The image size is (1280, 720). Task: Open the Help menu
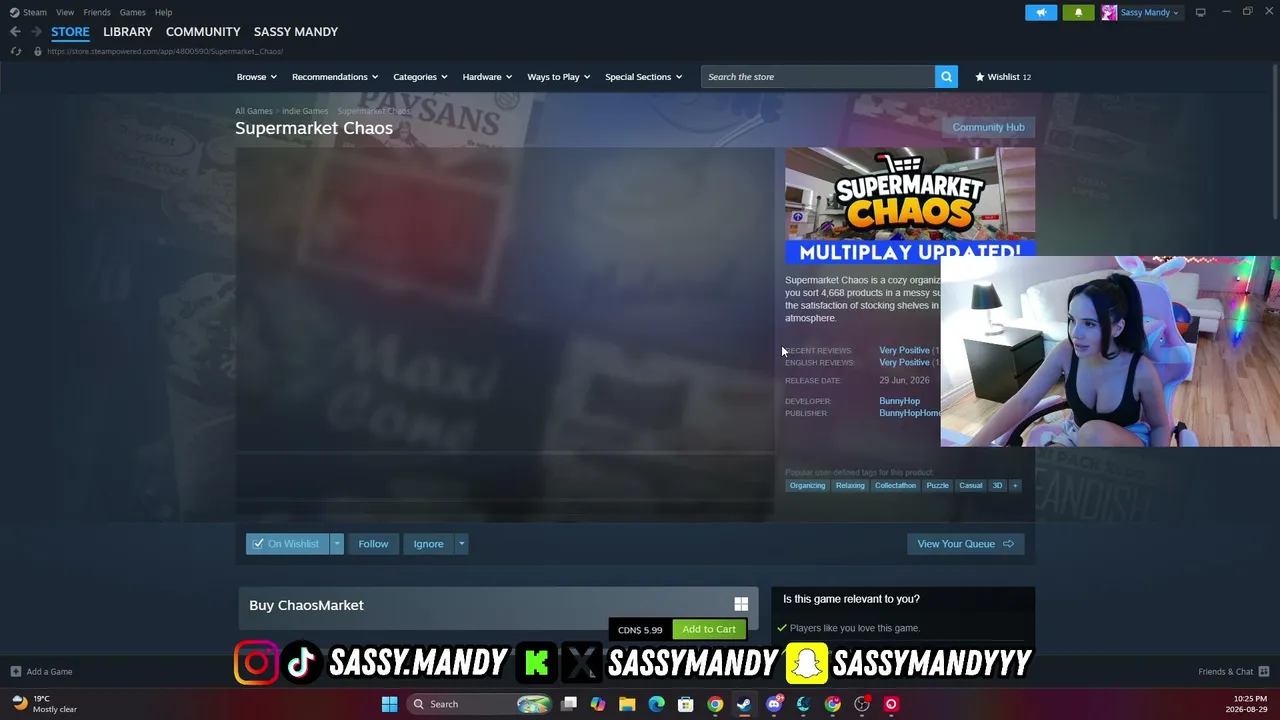click(163, 12)
